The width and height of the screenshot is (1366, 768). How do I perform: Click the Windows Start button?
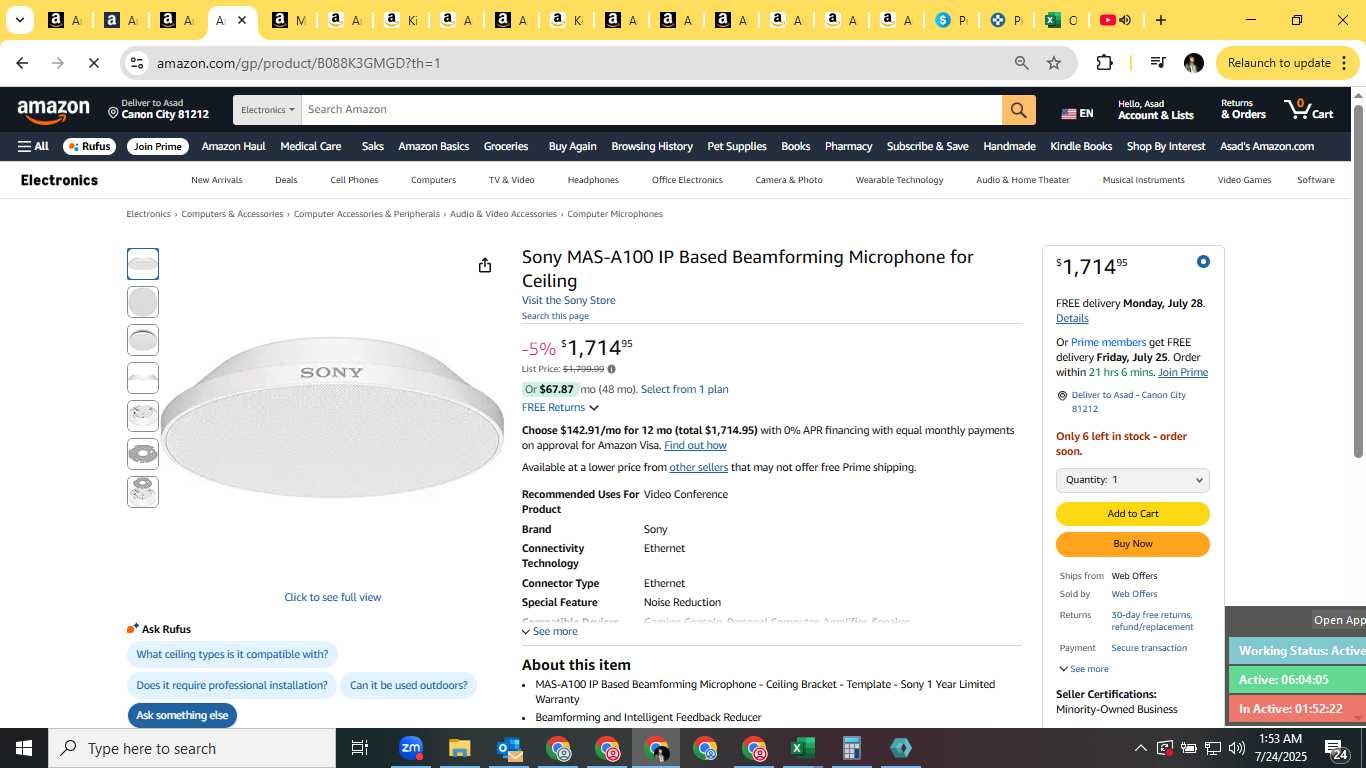point(24,748)
